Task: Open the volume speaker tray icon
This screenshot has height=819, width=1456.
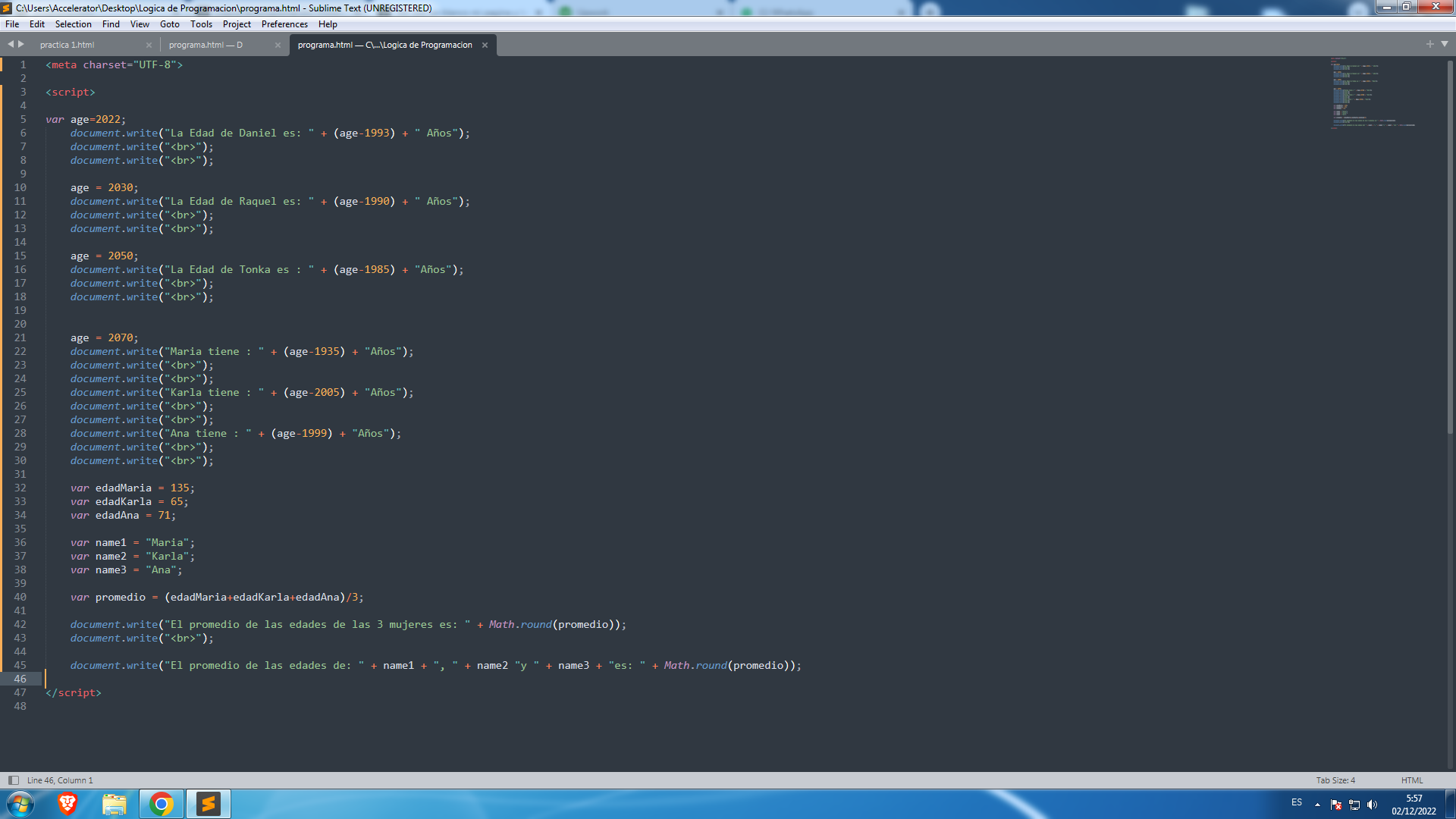Action: point(1373,805)
